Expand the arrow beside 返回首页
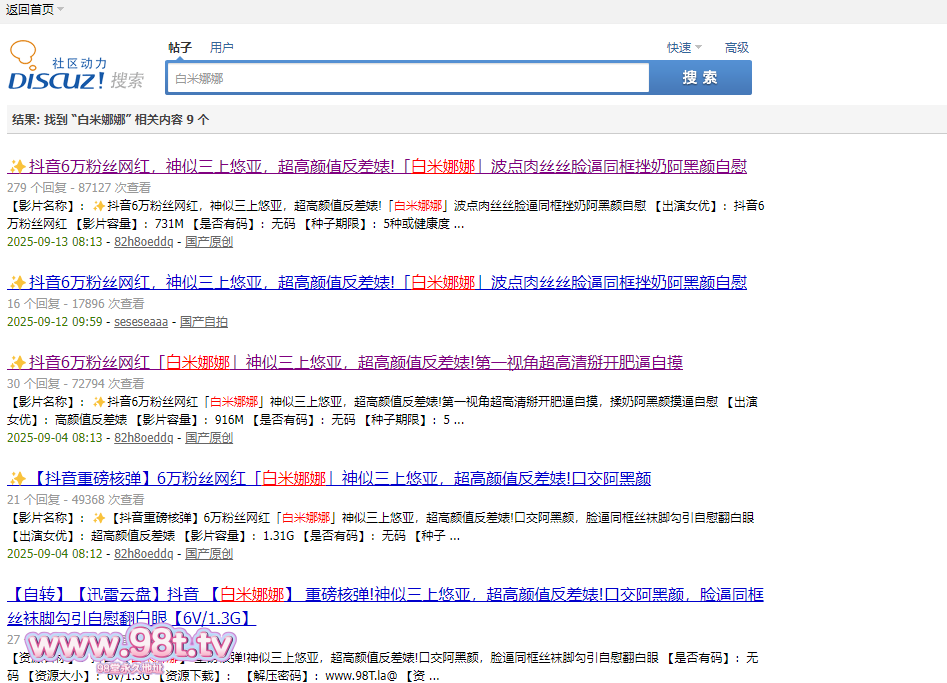 pyautogui.click(x=60, y=9)
